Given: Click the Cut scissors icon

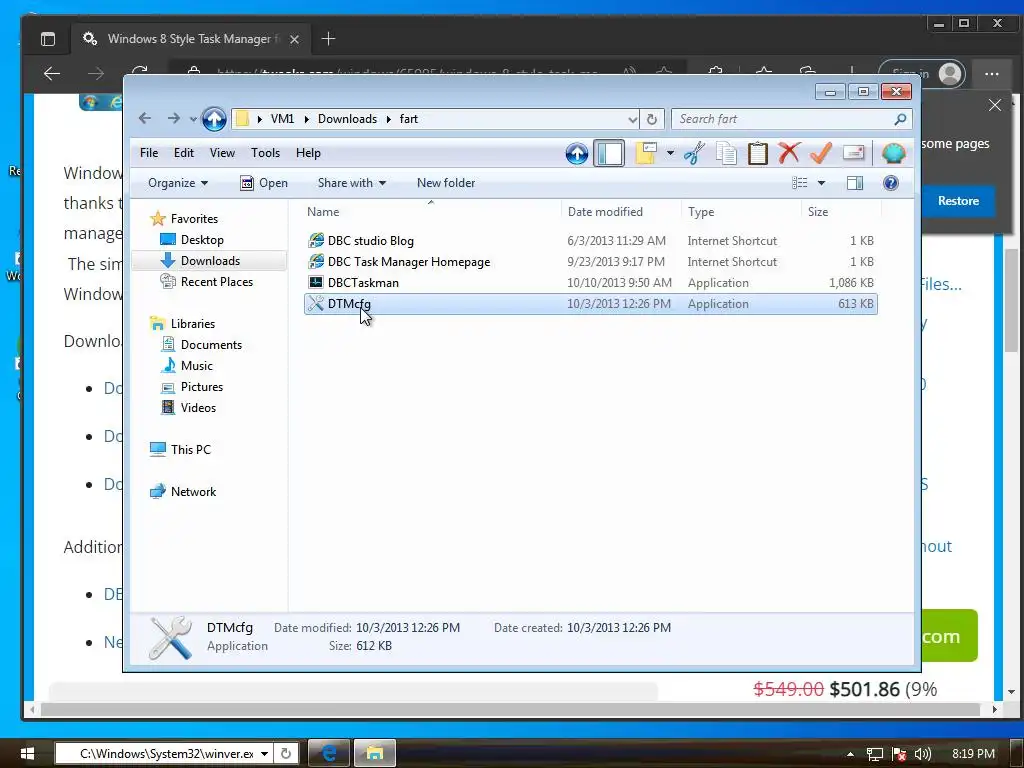Looking at the screenshot, I should pyautogui.click(x=694, y=153).
